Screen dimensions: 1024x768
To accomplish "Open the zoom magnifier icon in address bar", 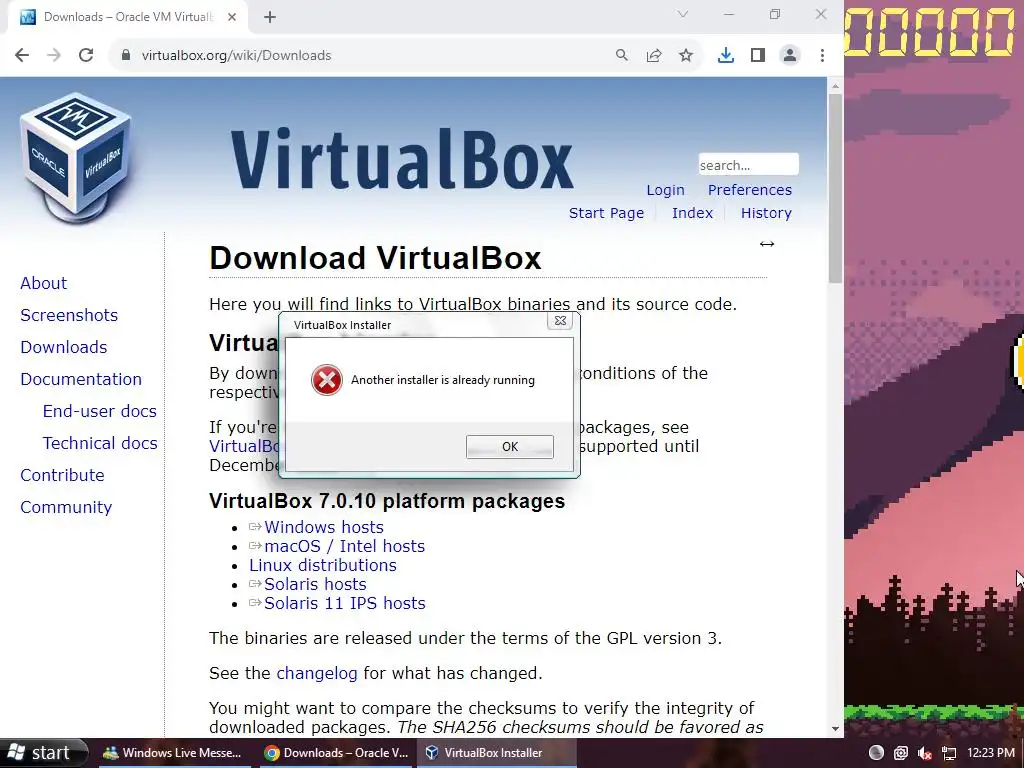I will tap(622, 56).
